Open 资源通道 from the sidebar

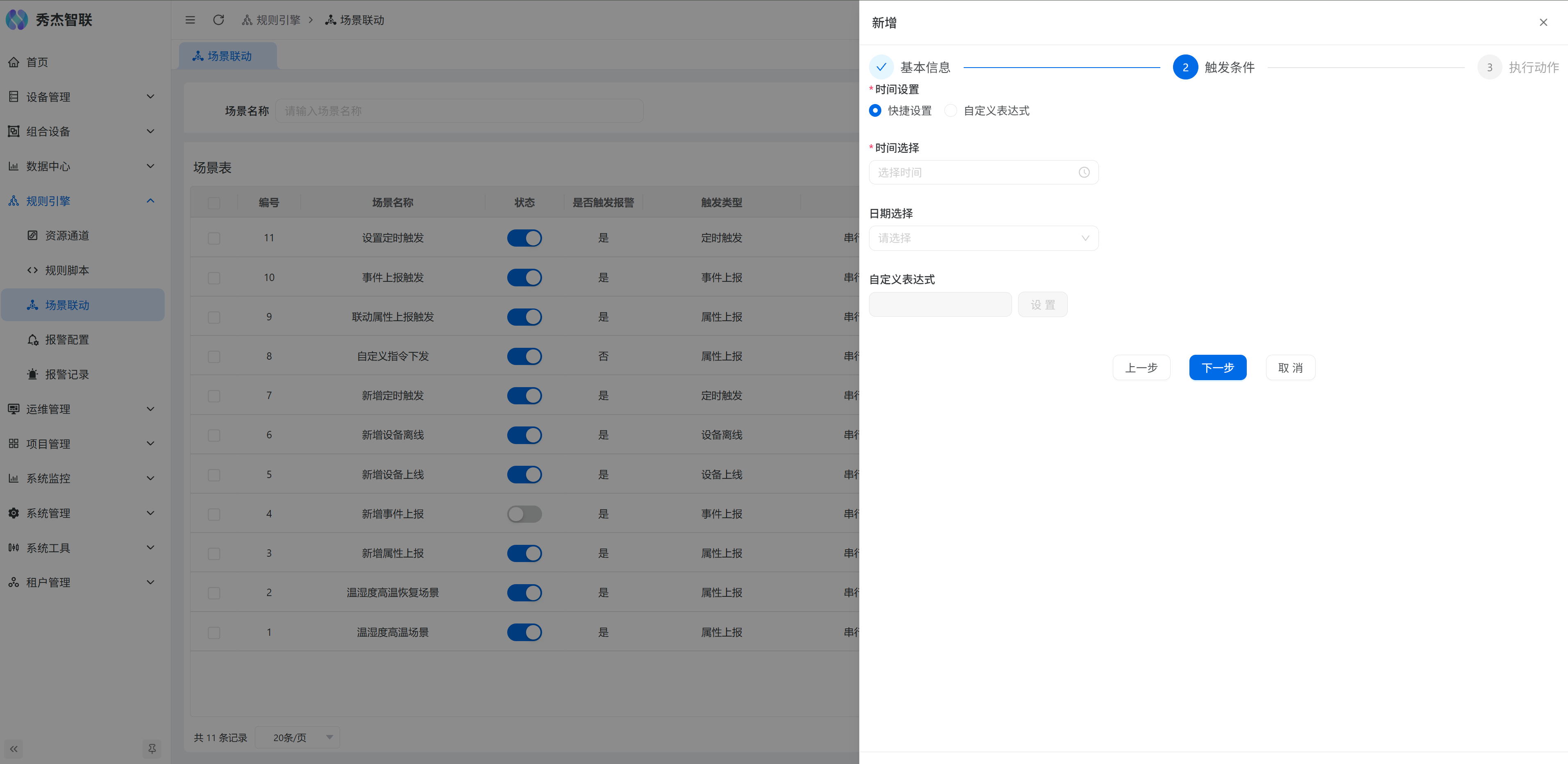67,236
